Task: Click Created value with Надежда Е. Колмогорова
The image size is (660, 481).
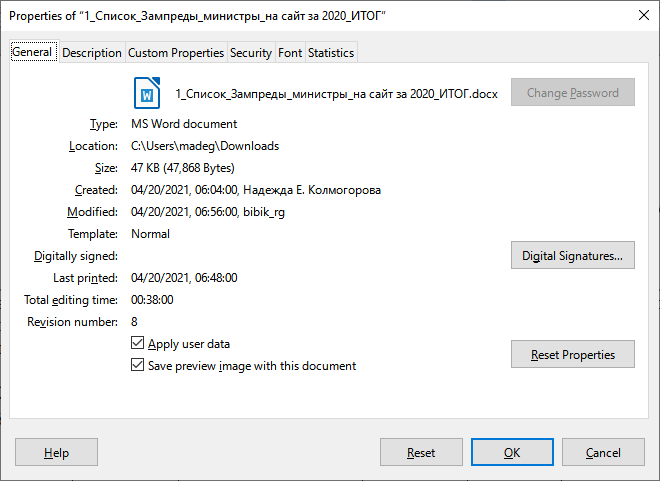Action: 256,190
